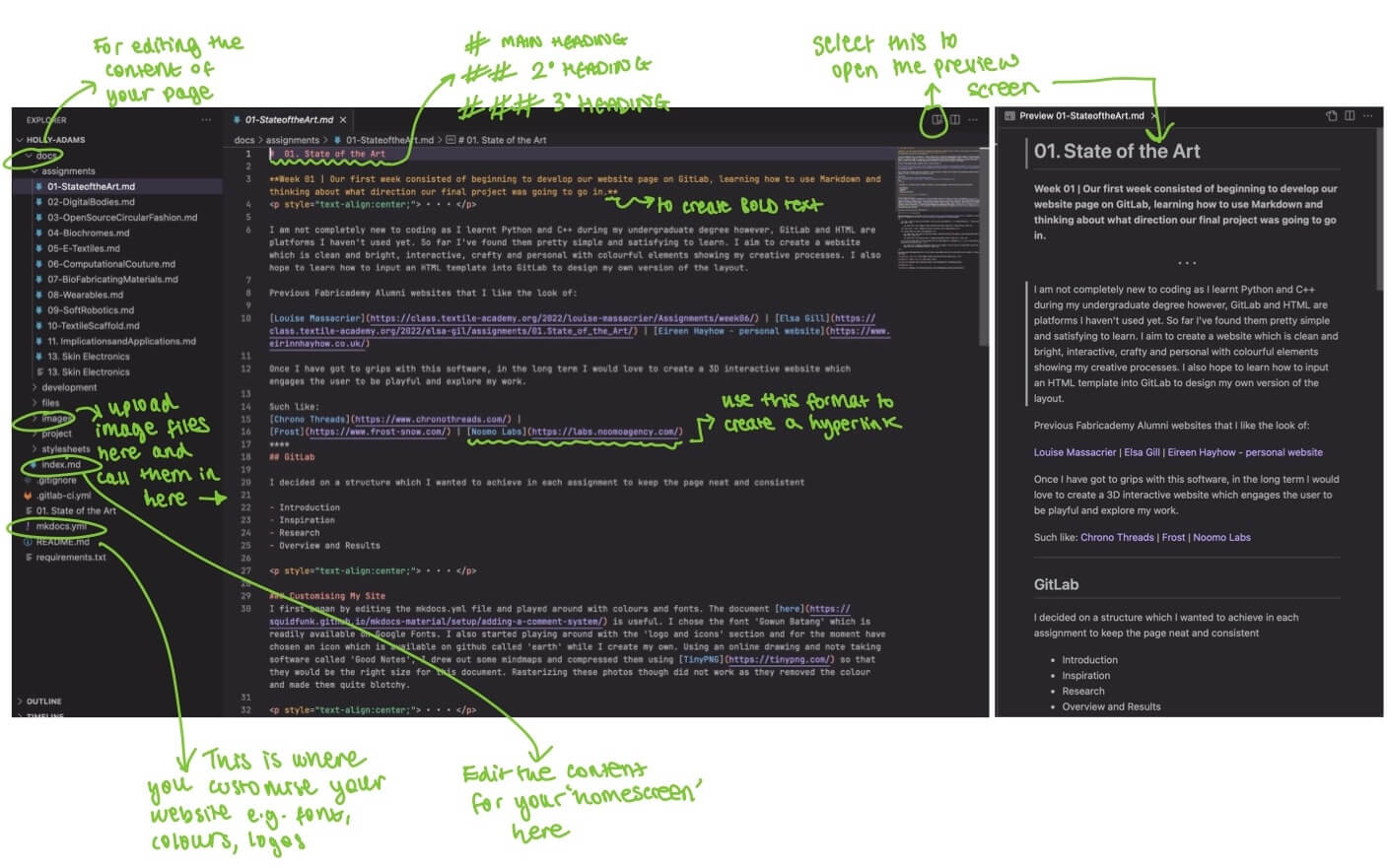Follow Chrono Threads link in preview
This screenshot has height=868, width=1387.
tap(1117, 537)
